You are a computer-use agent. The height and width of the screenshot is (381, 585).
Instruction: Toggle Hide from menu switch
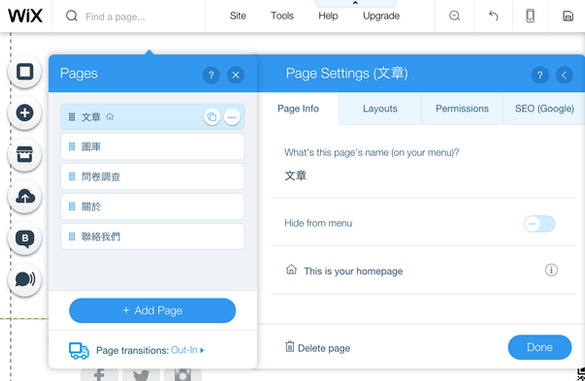click(x=539, y=224)
